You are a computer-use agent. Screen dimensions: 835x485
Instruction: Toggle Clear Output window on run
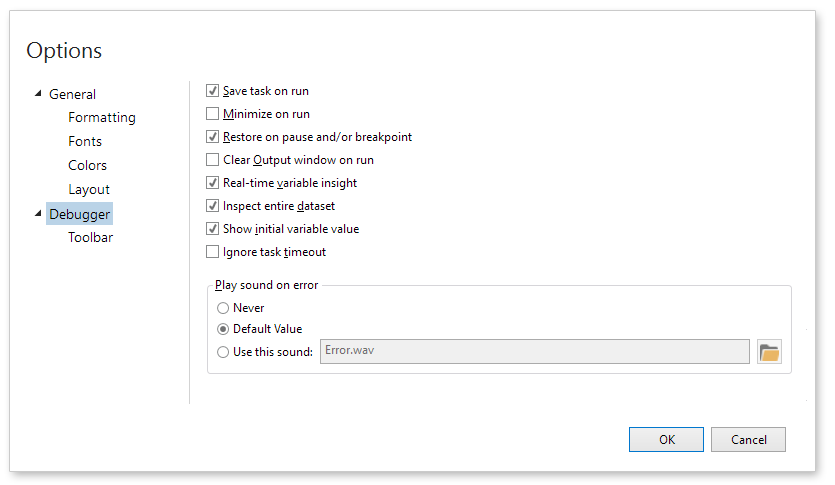(212, 160)
